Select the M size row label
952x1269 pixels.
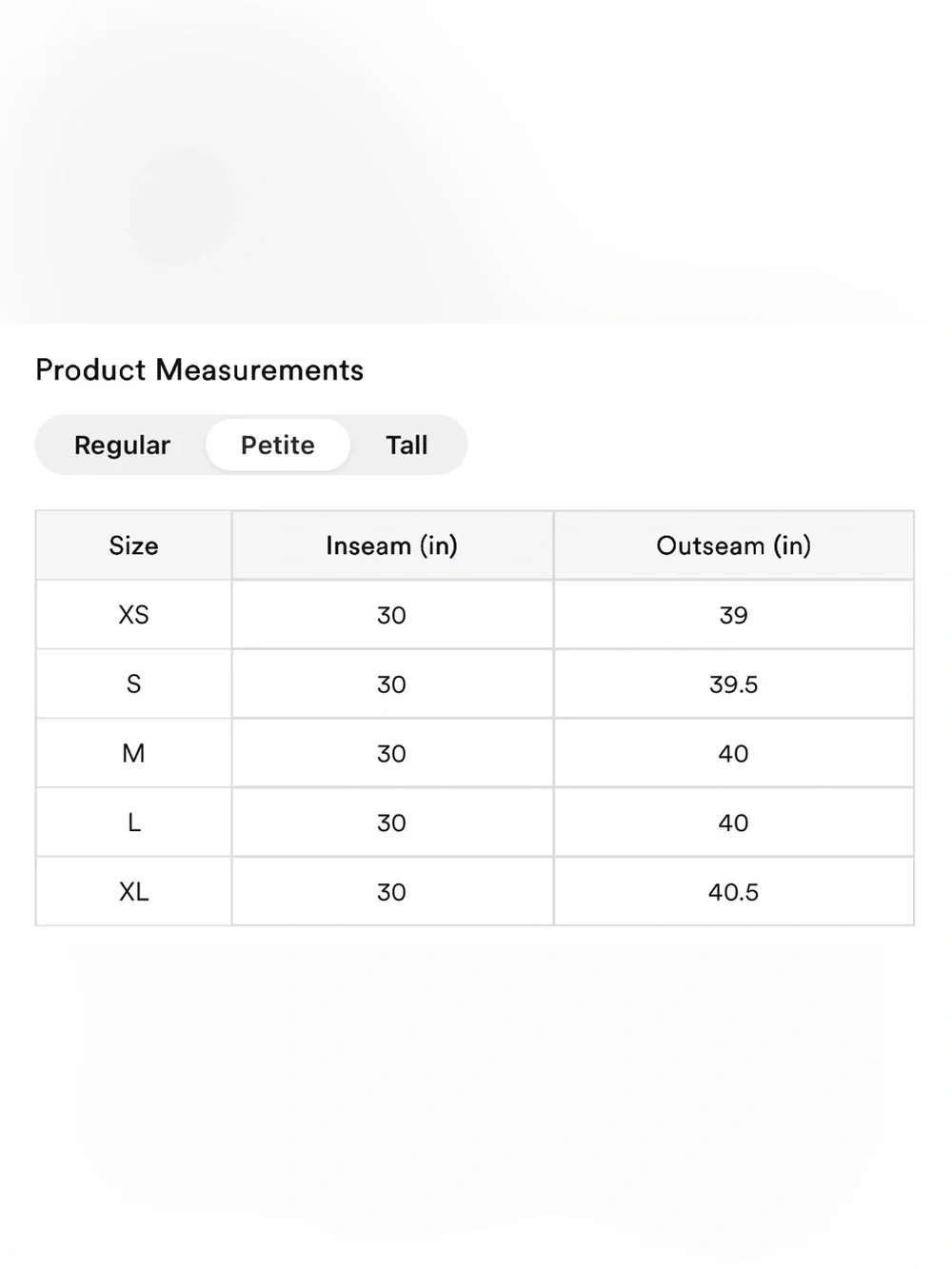coord(133,754)
